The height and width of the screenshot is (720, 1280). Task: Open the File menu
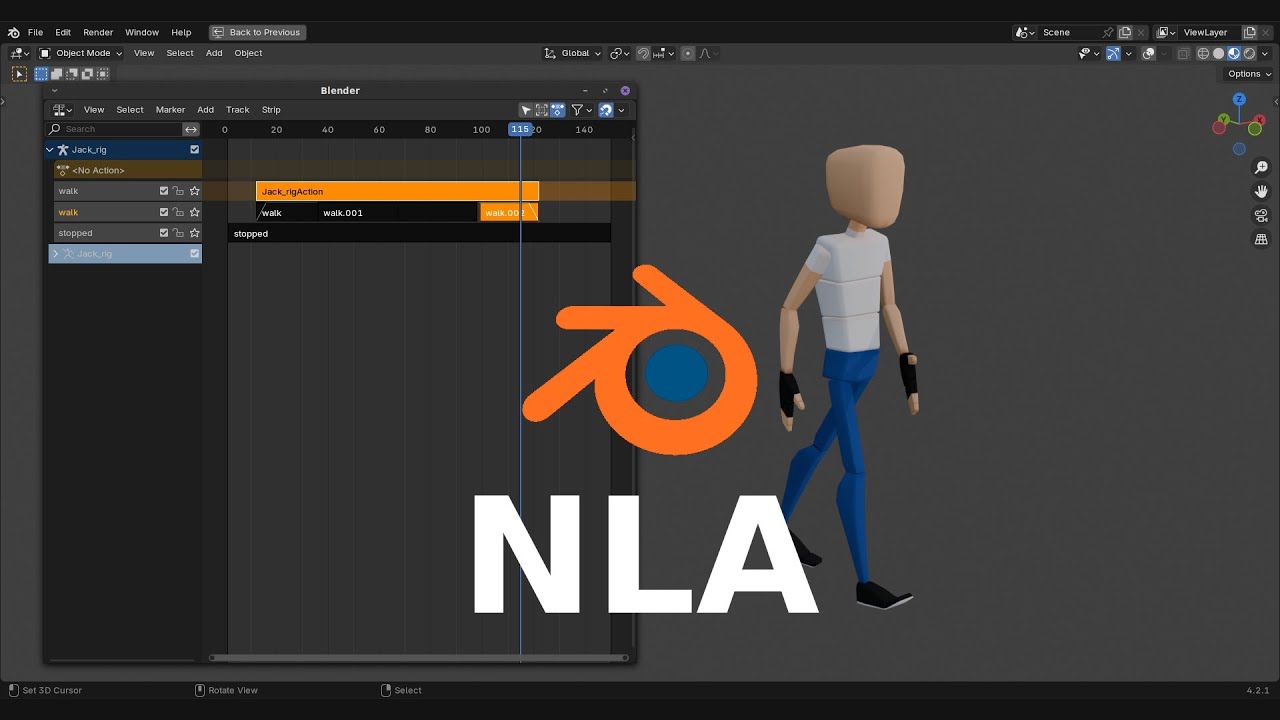tap(35, 32)
